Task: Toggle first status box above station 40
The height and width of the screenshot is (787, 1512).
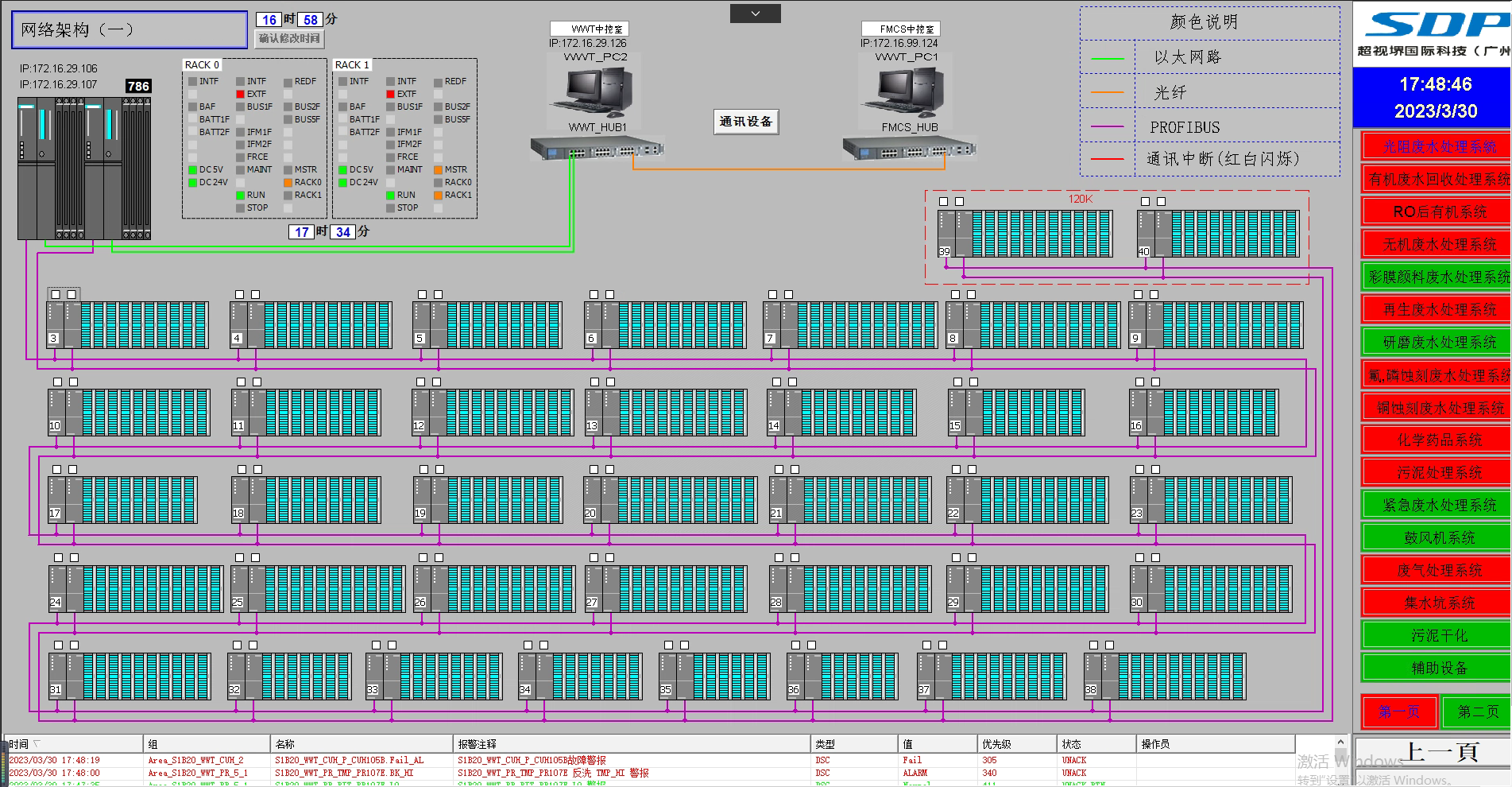Action: coord(1145,202)
